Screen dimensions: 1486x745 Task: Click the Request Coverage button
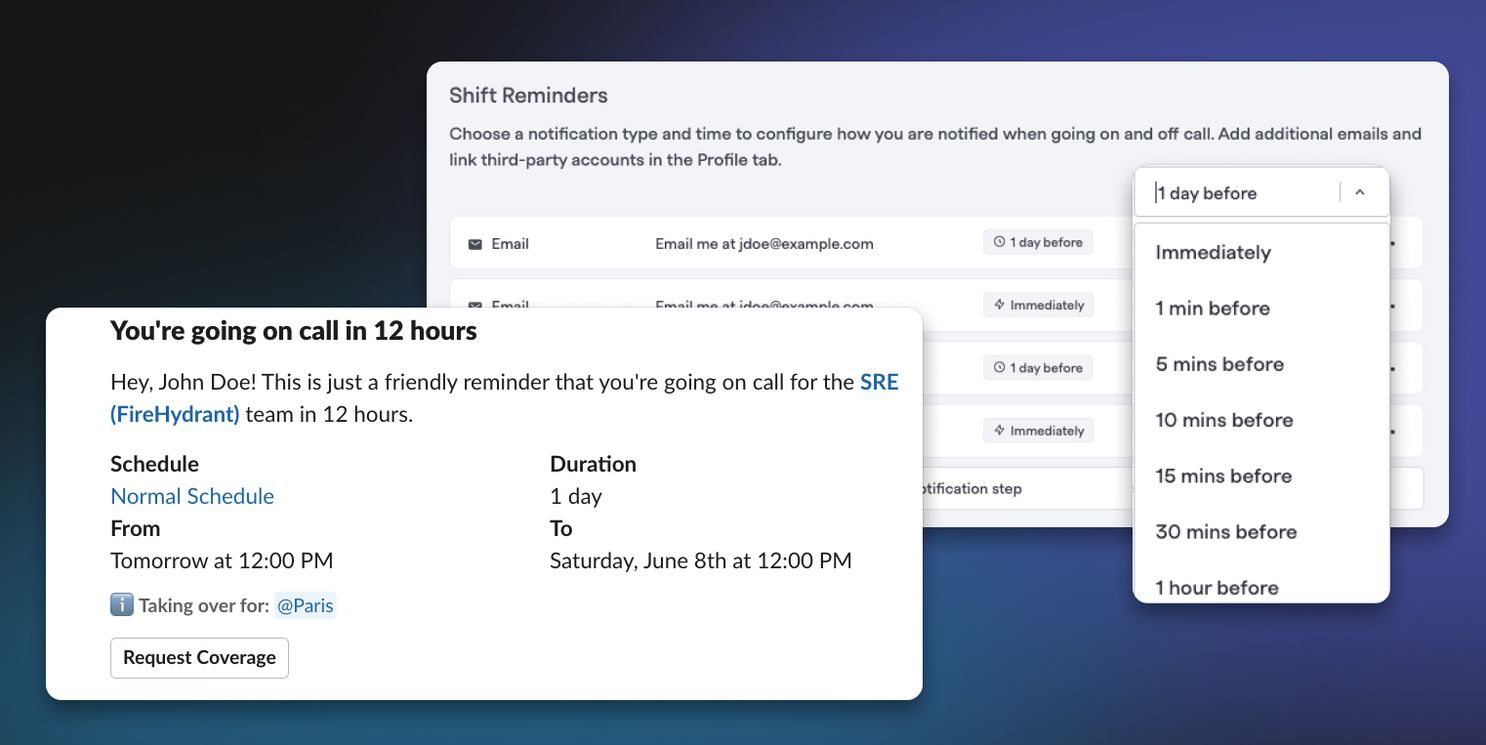[x=199, y=658]
